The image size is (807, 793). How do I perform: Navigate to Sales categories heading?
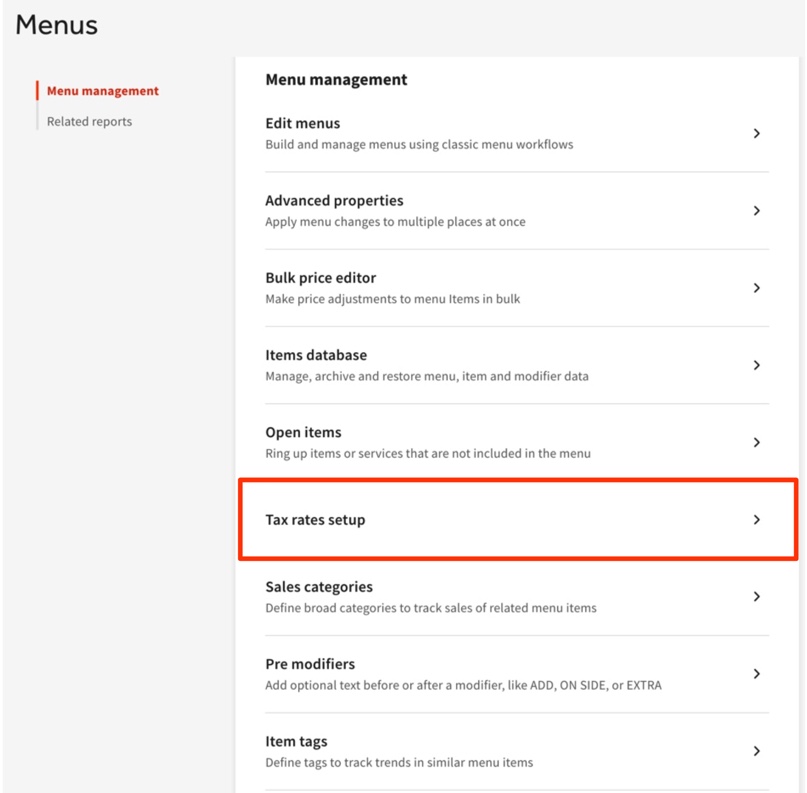tap(319, 587)
